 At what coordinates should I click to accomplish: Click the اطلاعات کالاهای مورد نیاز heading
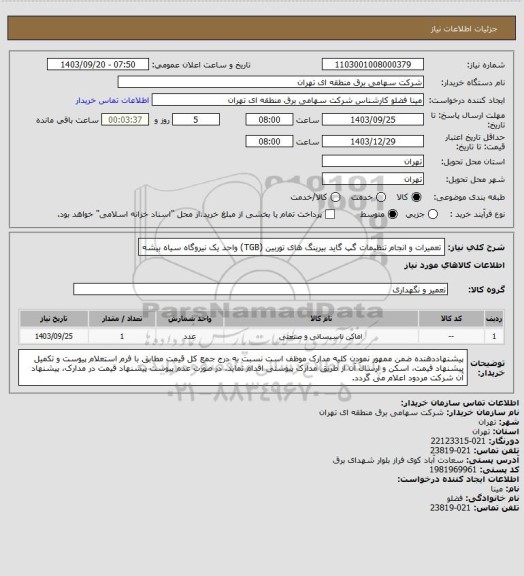[x=455, y=265]
